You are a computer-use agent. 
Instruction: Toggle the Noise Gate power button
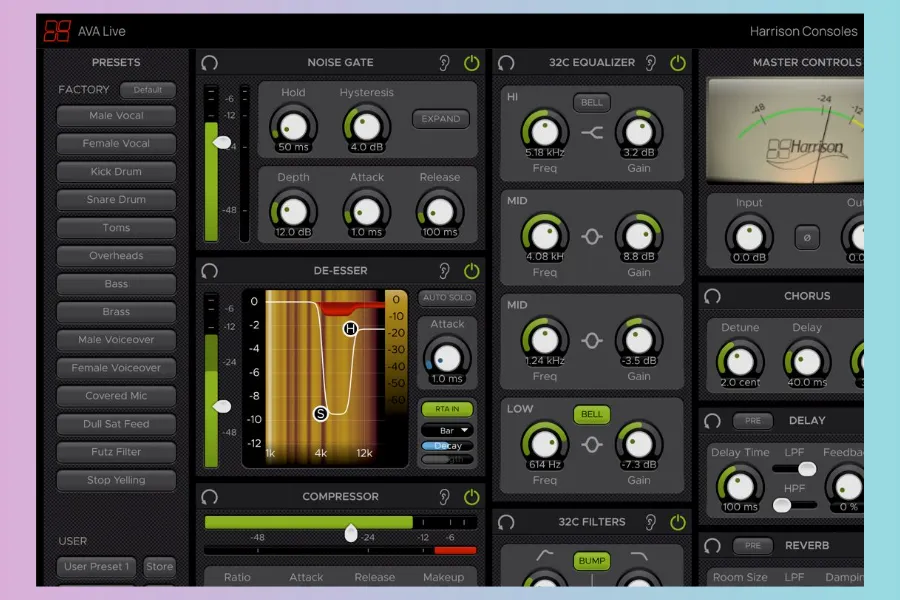click(x=472, y=63)
